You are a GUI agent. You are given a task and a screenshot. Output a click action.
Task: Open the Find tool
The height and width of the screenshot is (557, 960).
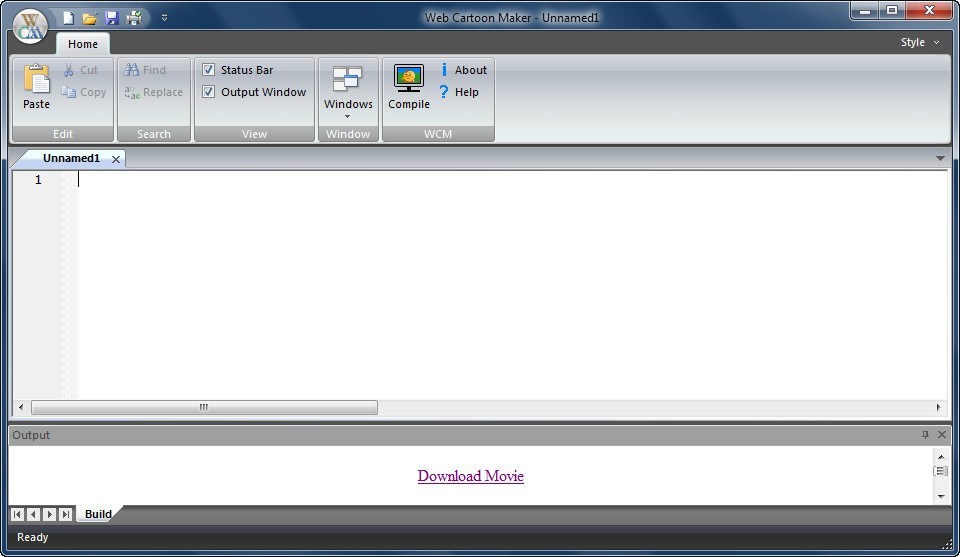pos(145,70)
